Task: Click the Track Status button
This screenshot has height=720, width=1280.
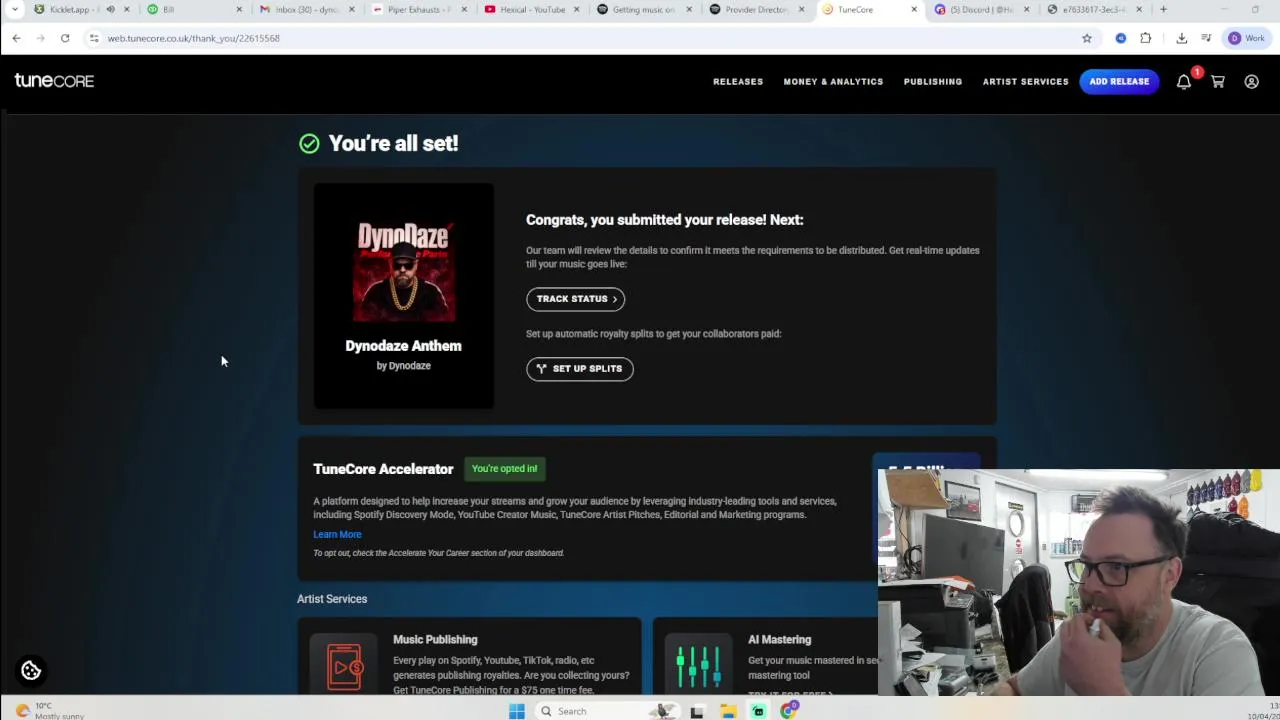Action: (x=576, y=299)
